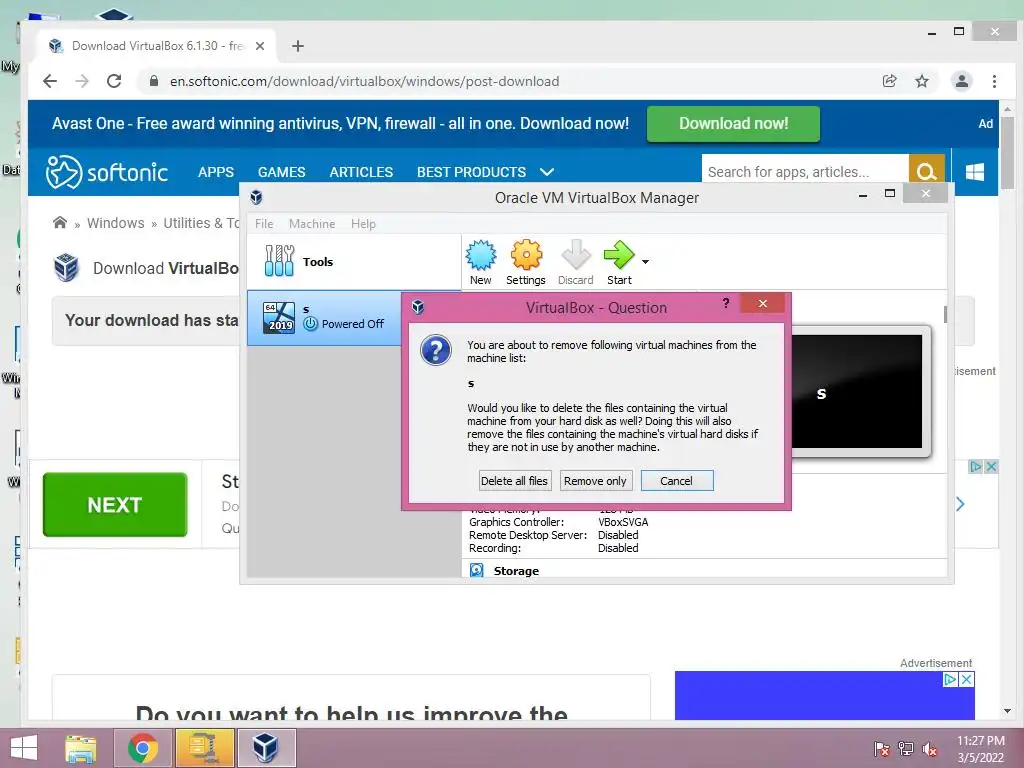The height and width of the screenshot is (768, 1024).
Task: Open the File menu in VirtualBox Manager
Action: 264,224
